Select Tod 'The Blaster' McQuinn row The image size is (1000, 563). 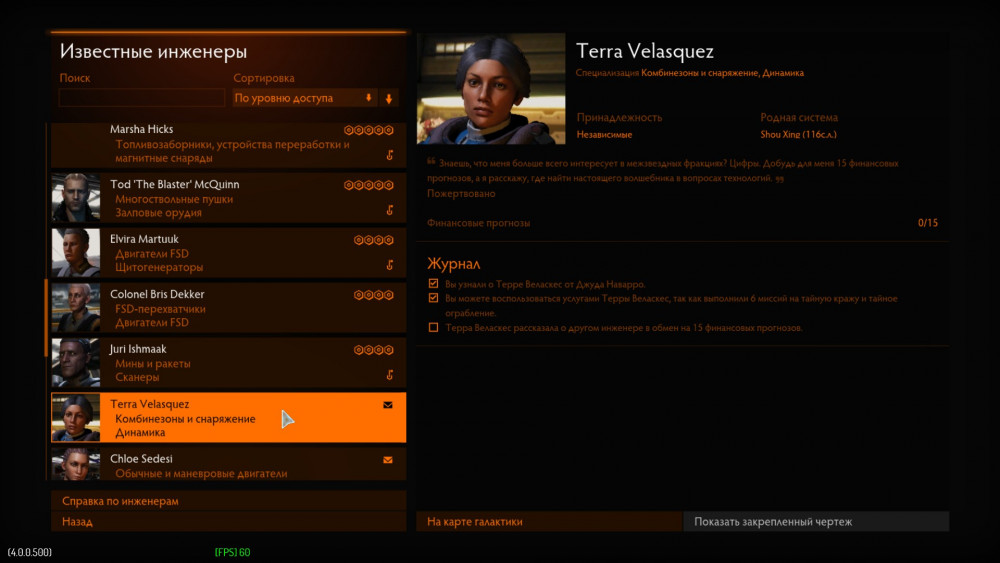pyautogui.click(x=228, y=198)
